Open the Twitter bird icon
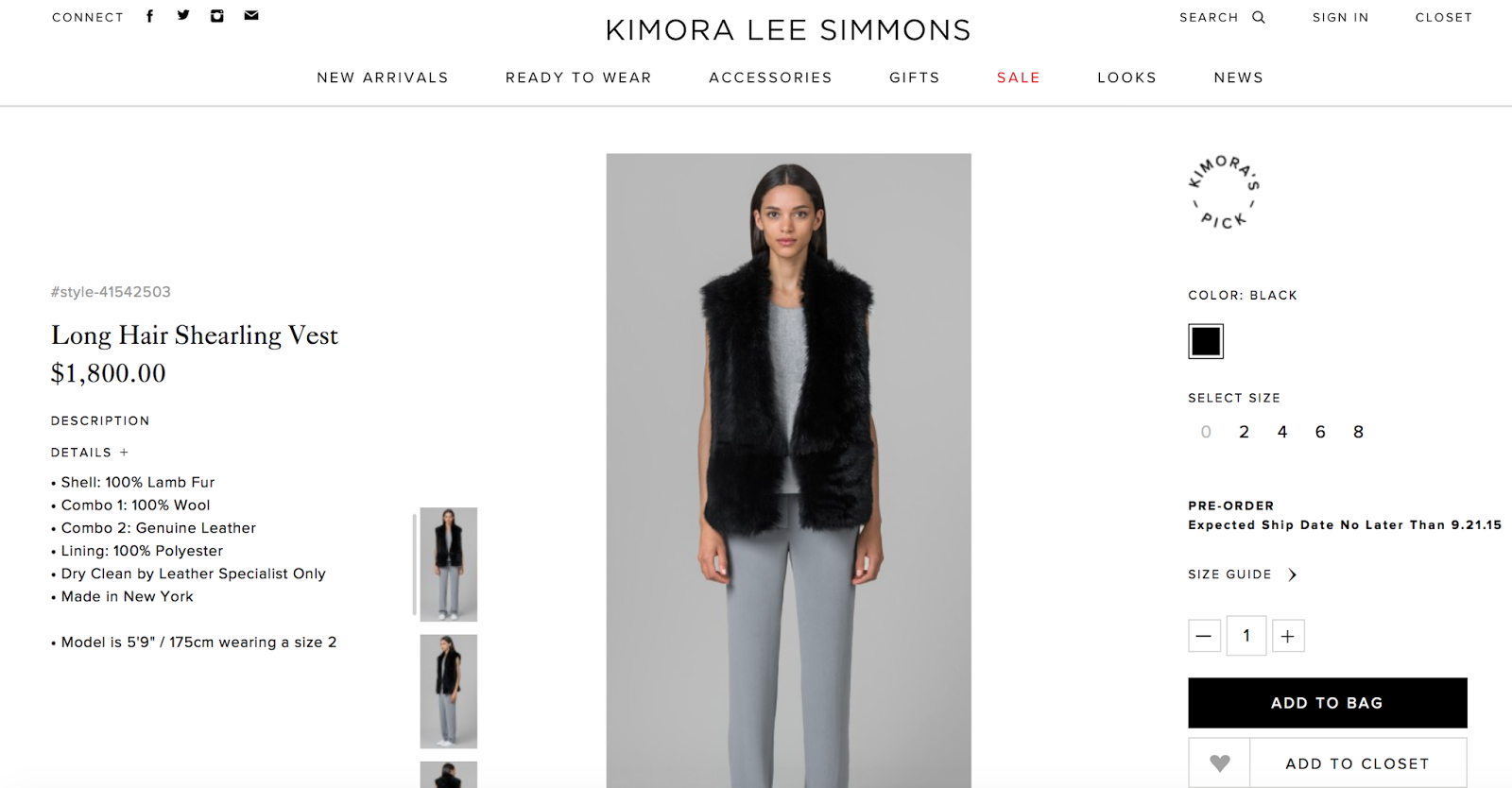1512x788 pixels. coord(183,15)
